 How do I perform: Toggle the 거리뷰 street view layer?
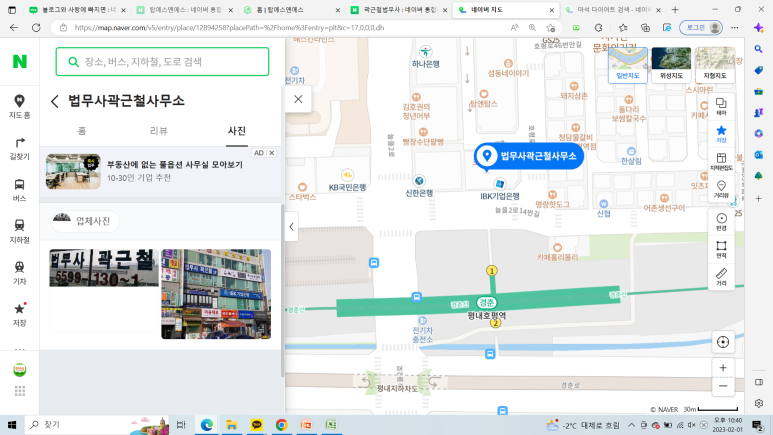(x=721, y=189)
